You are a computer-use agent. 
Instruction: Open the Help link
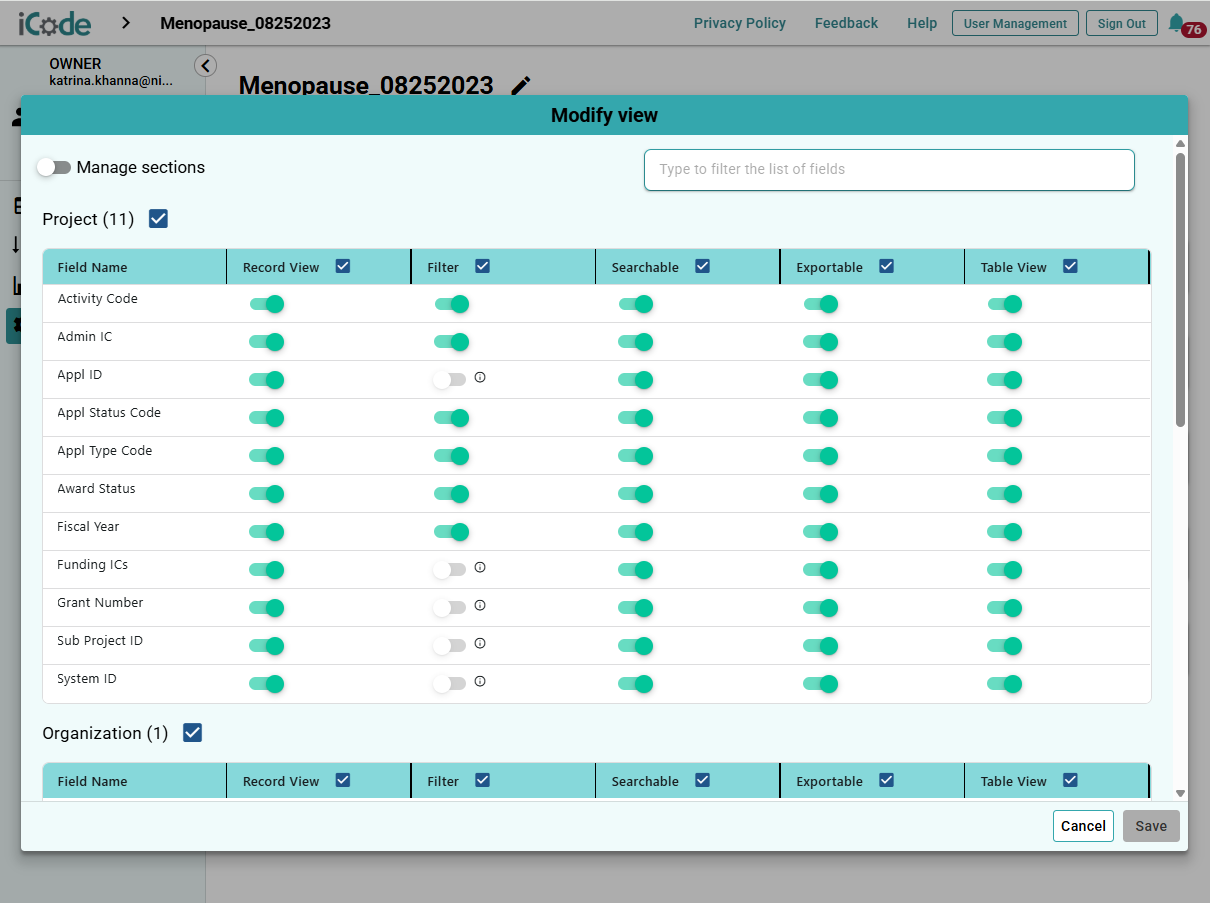tap(922, 23)
